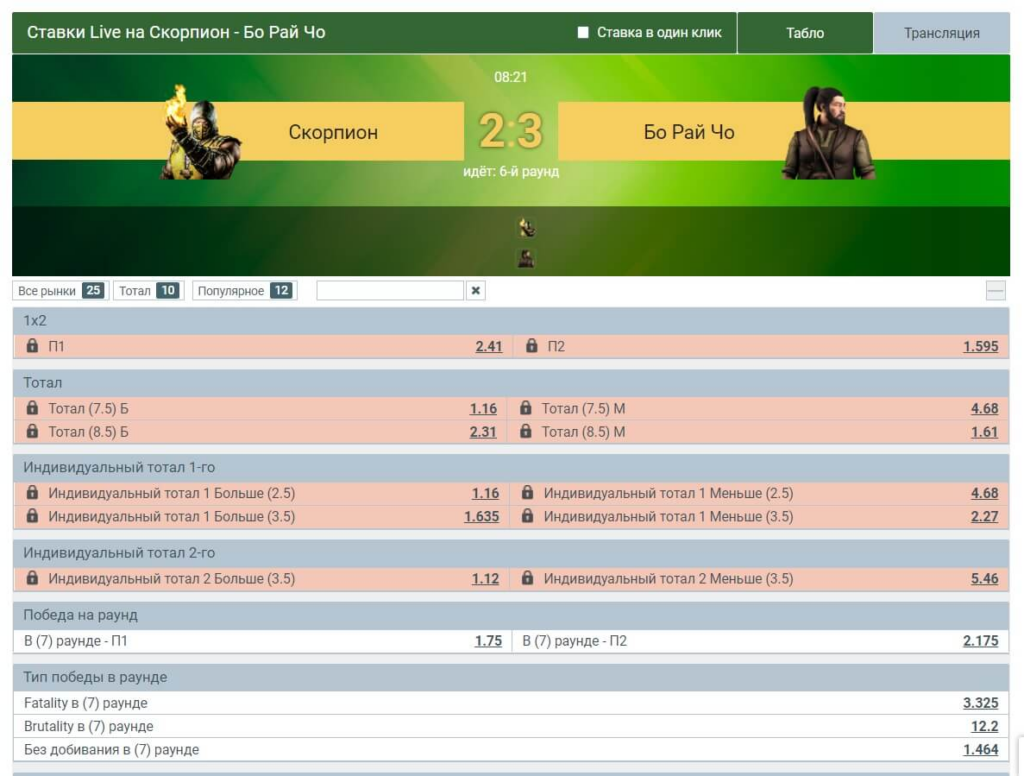Click the lock icon next to П1
The height and width of the screenshot is (776, 1024).
coord(32,346)
